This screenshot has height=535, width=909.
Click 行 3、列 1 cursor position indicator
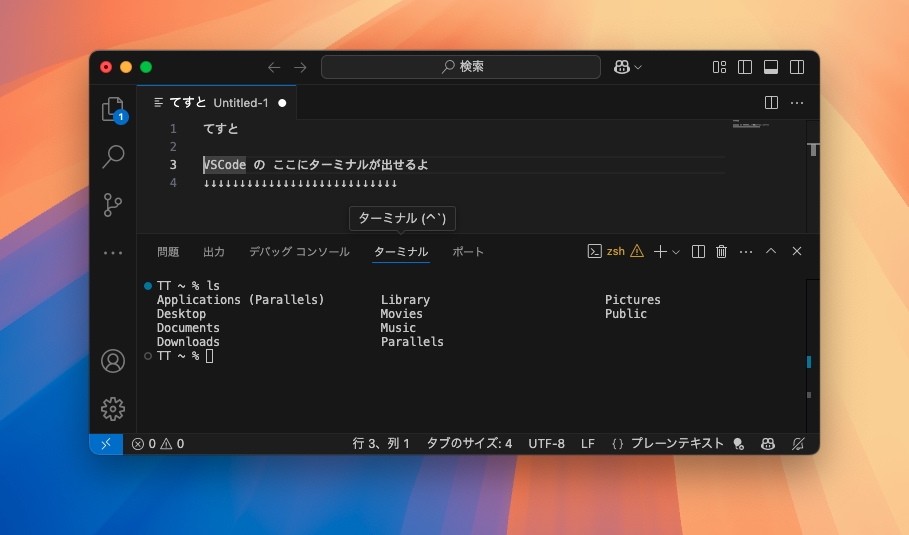pyautogui.click(x=381, y=444)
